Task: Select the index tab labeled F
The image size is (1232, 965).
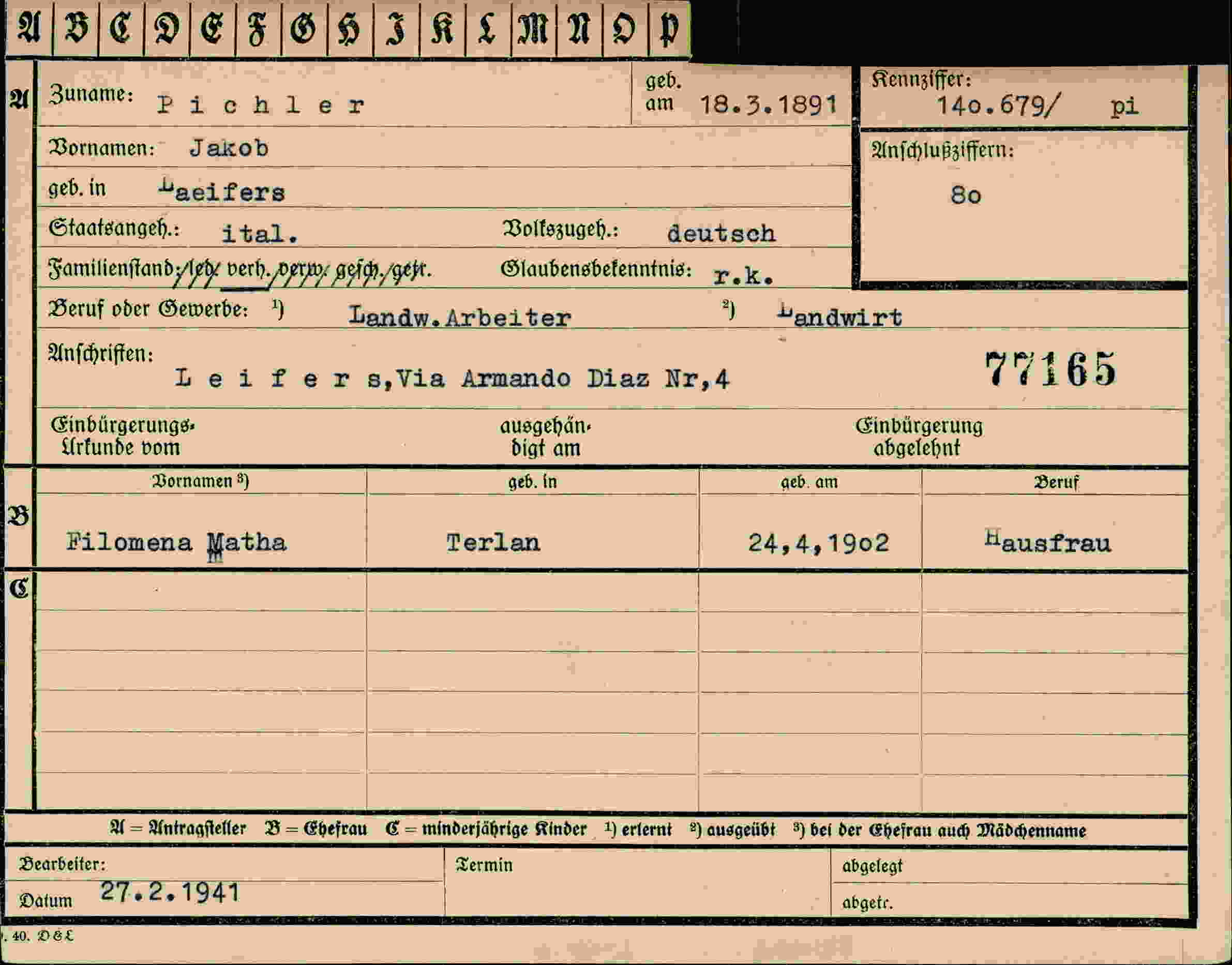Action: (x=259, y=28)
